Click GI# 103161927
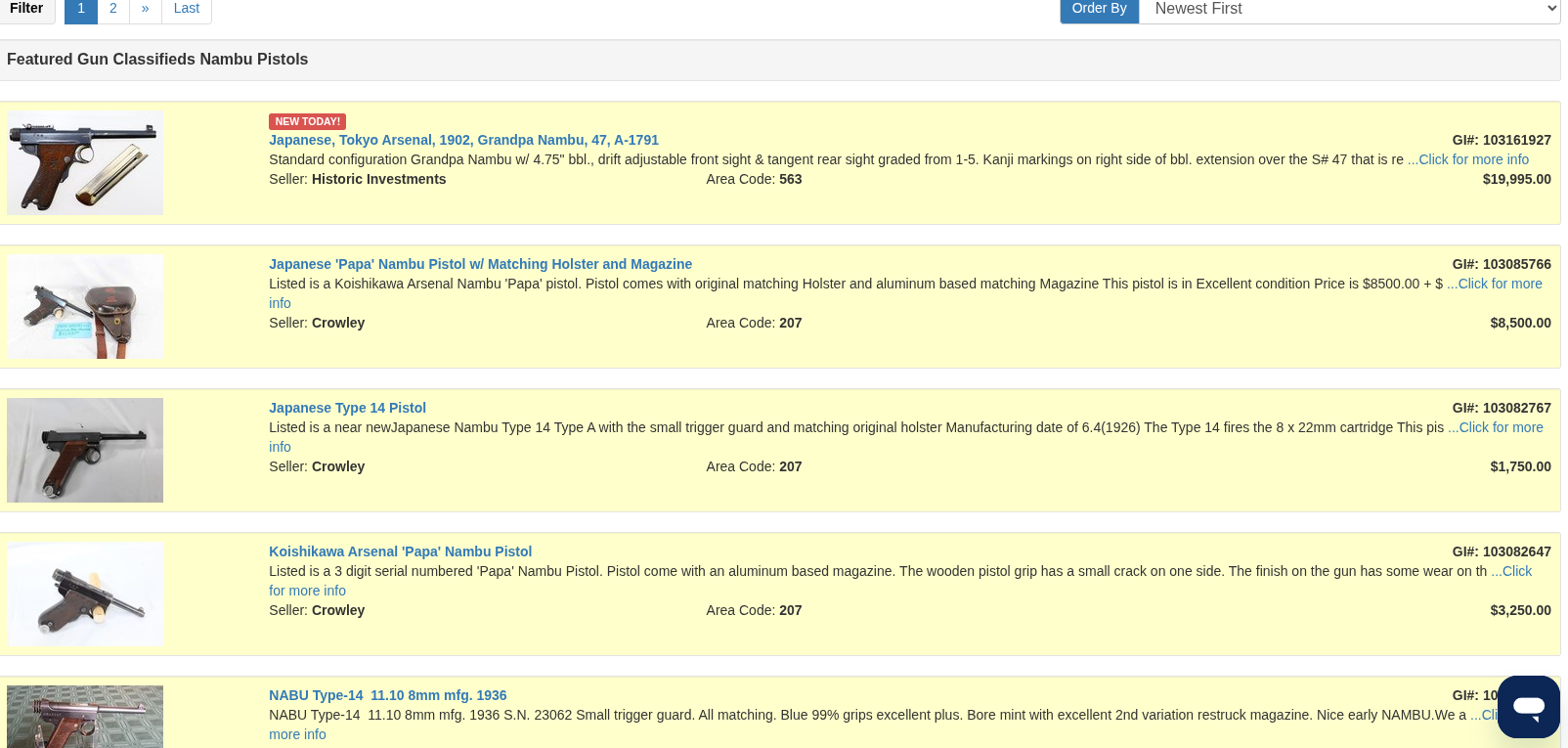The width and height of the screenshot is (1568, 748). (x=1502, y=140)
